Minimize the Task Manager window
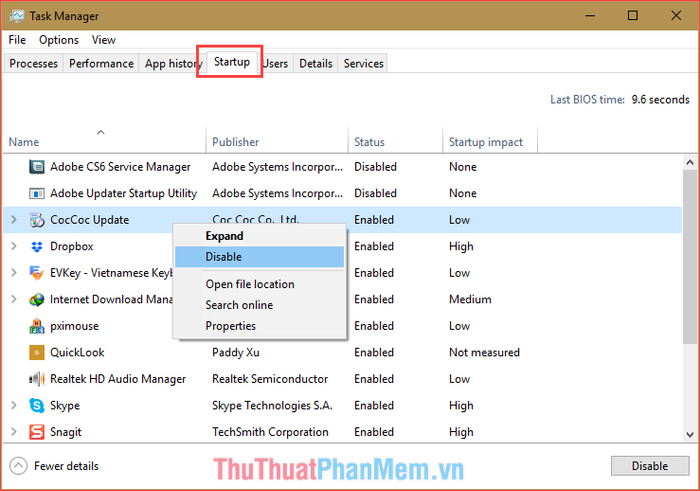This screenshot has width=700, height=491. tap(590, 16)
